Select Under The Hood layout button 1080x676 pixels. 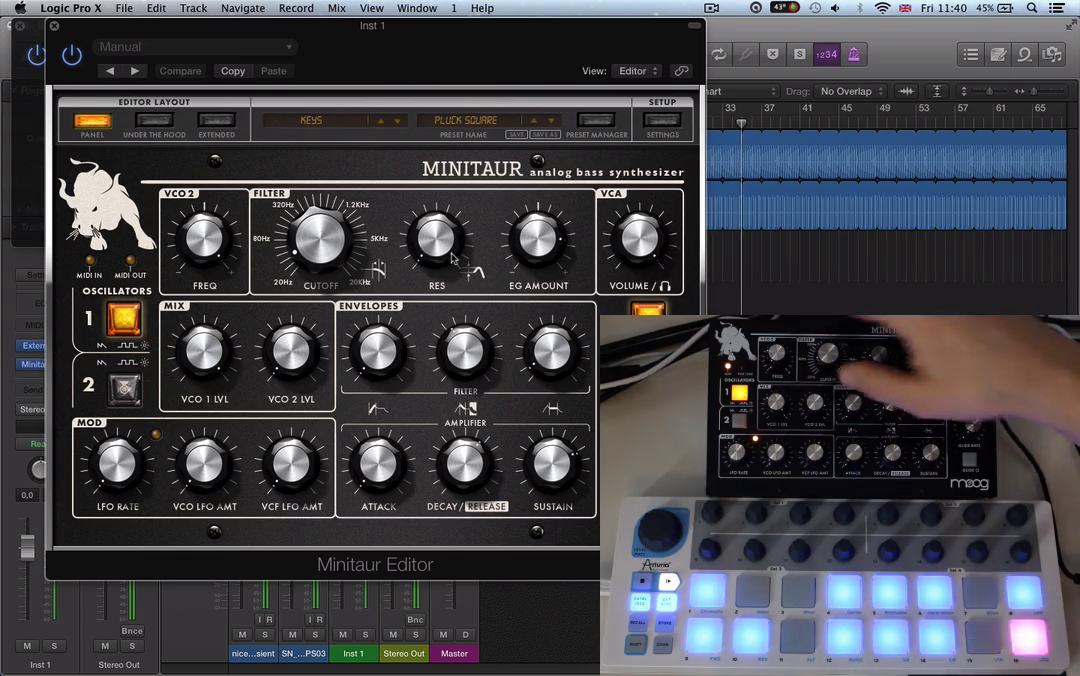click(x=154, y=121)
